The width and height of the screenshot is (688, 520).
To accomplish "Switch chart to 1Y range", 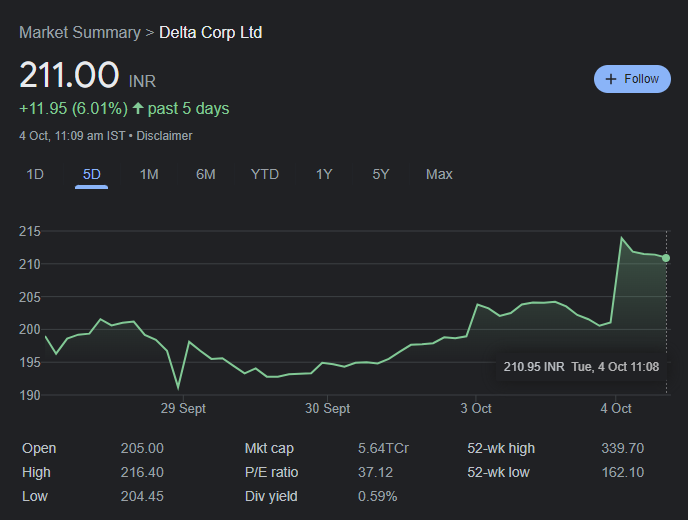I will [x=324, y=174].
